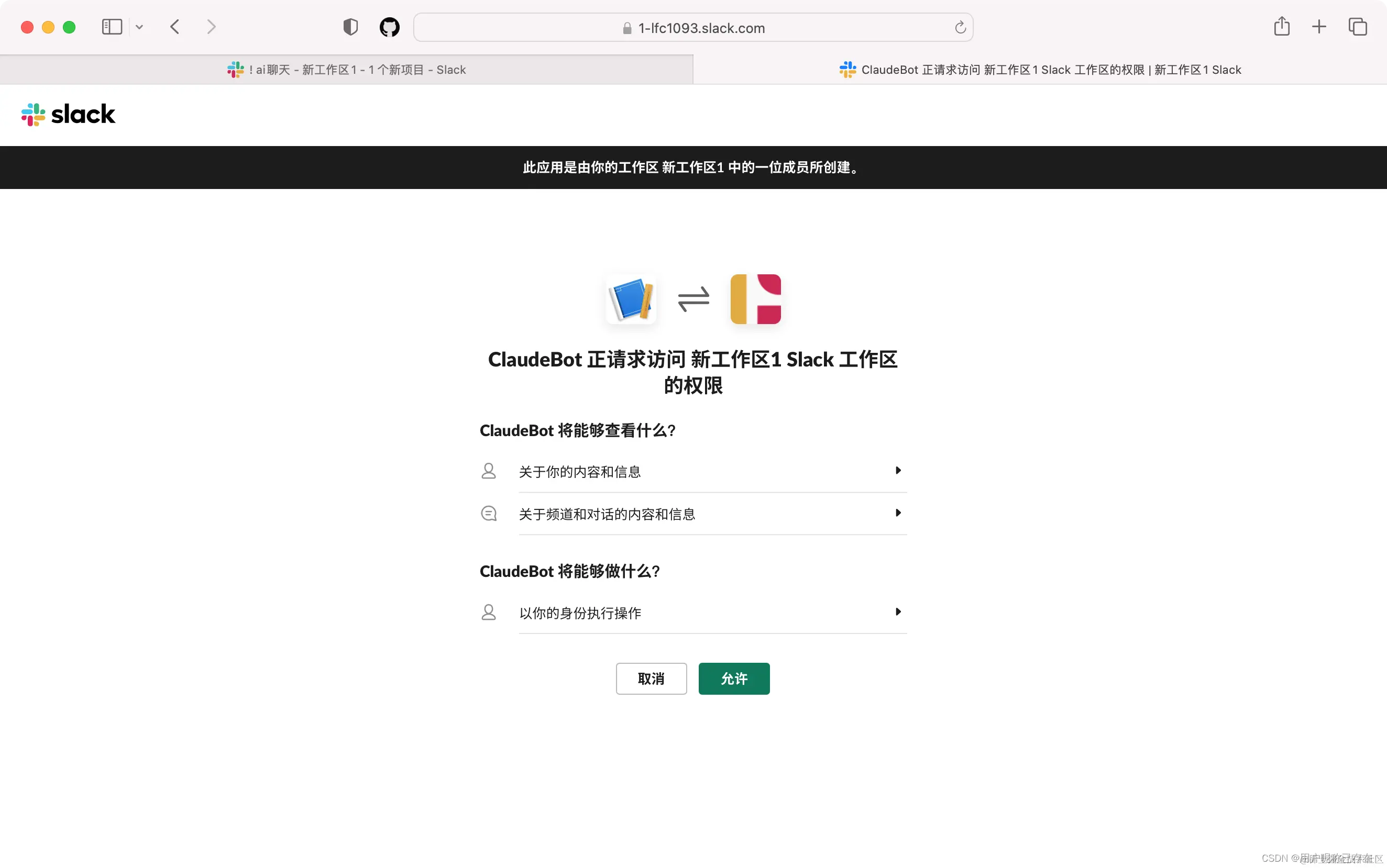Reload the current page
Viewport: 1387px width, 868px height.
(960, 28)
